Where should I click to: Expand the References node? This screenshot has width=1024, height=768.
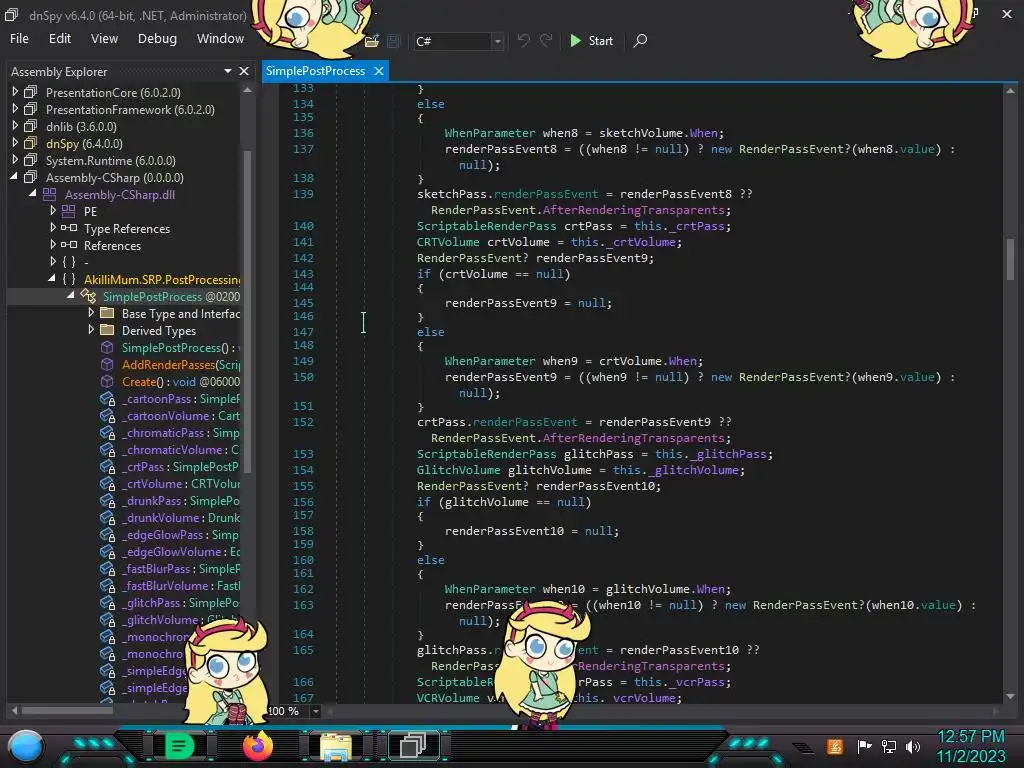coord(53,245)
